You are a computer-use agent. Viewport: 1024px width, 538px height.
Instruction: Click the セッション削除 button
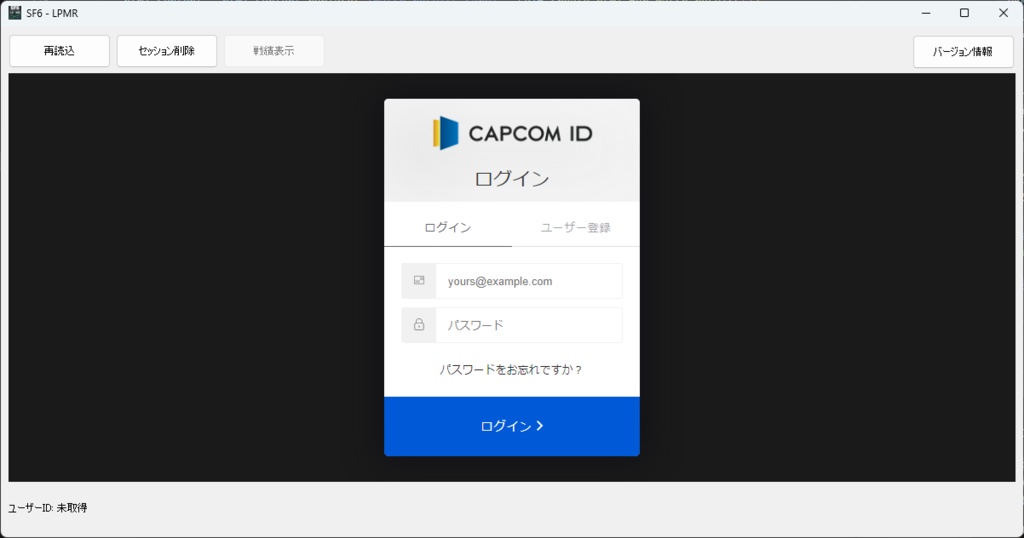167,51
